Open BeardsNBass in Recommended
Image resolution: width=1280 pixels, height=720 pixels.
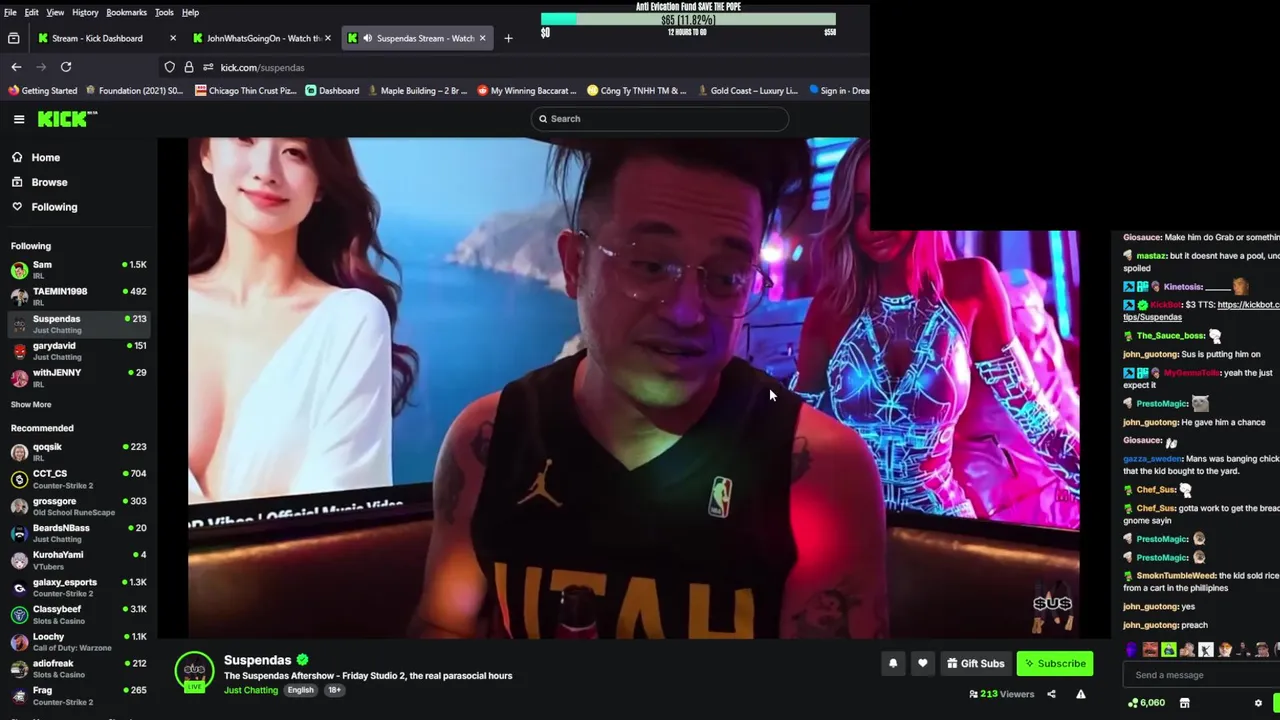tap(78, 533)
